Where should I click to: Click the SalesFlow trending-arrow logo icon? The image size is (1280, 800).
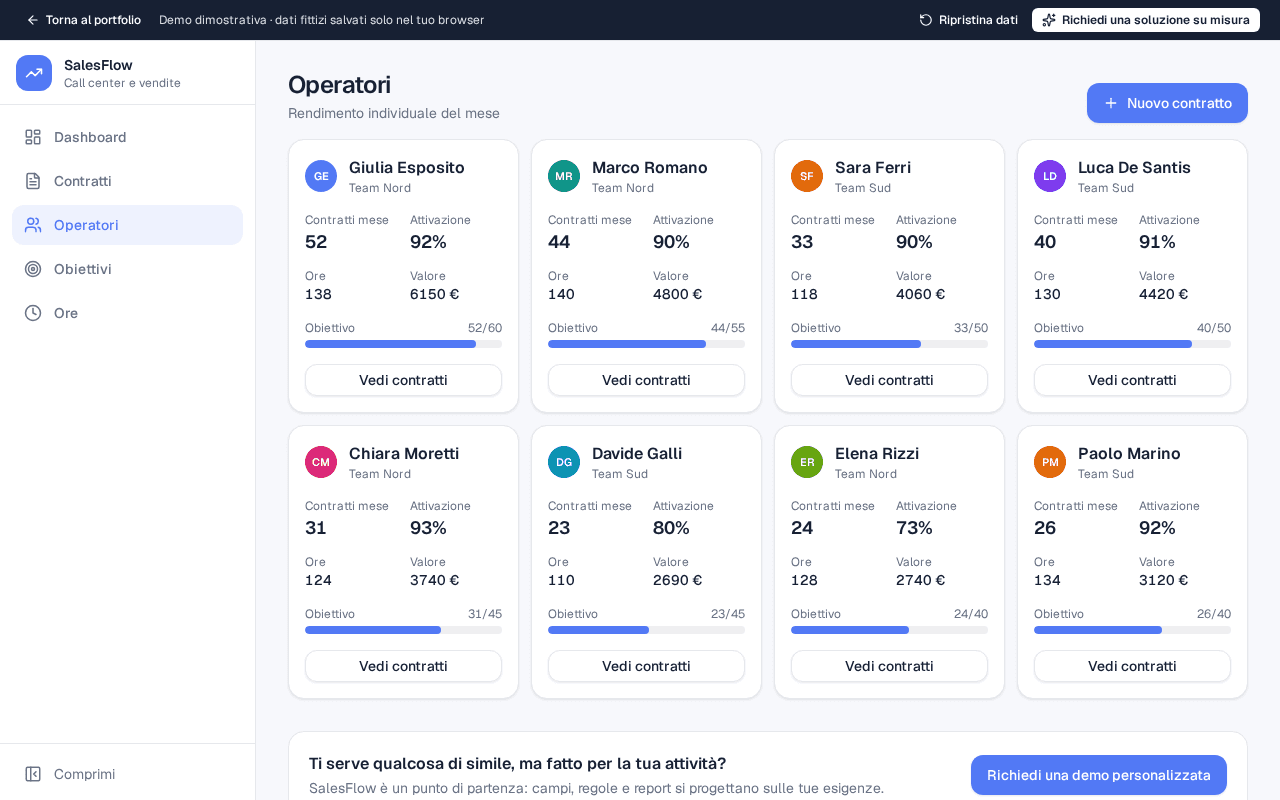click(x=34, y=73)
